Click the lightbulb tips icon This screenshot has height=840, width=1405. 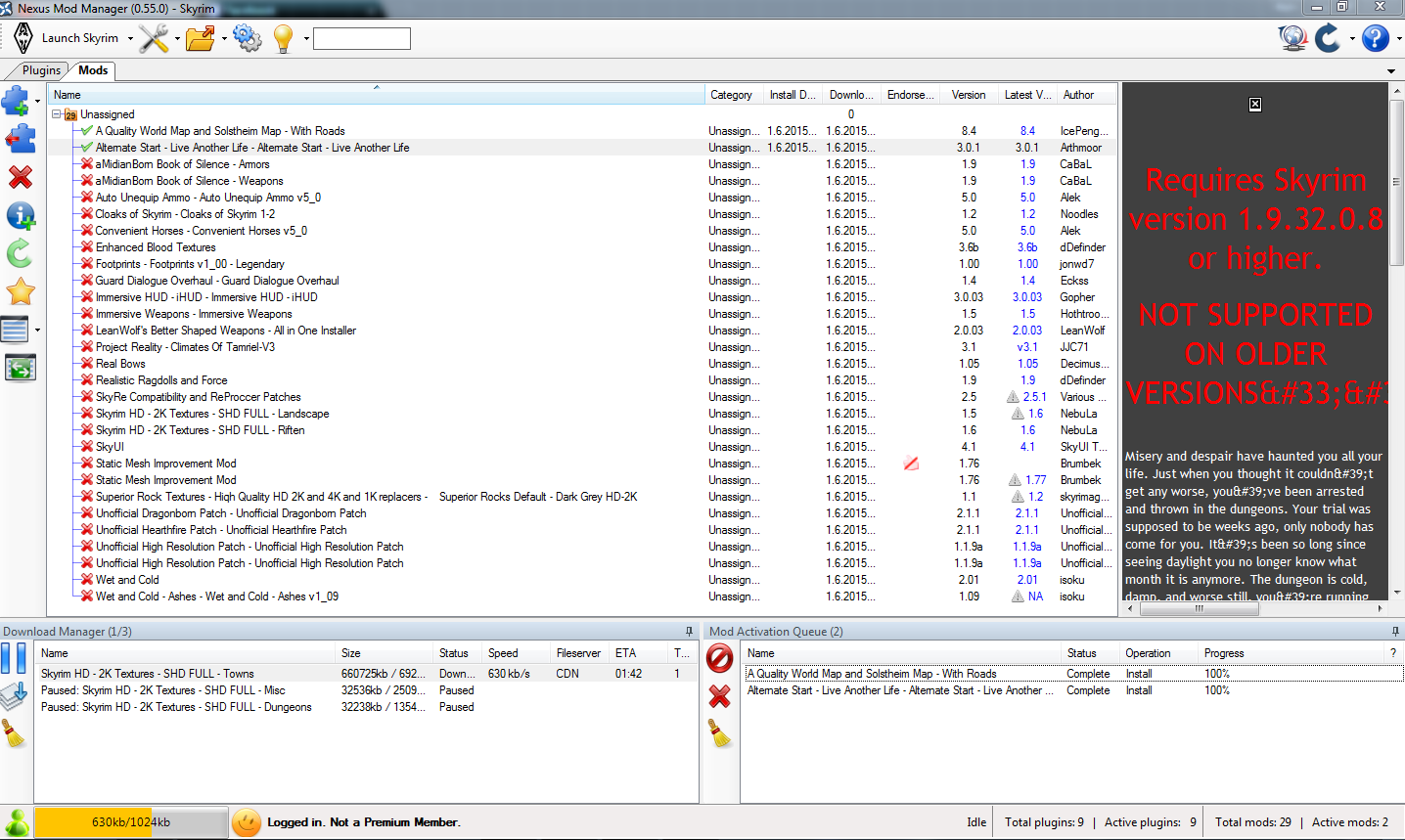pyautogui.click(x=284, y=38)
